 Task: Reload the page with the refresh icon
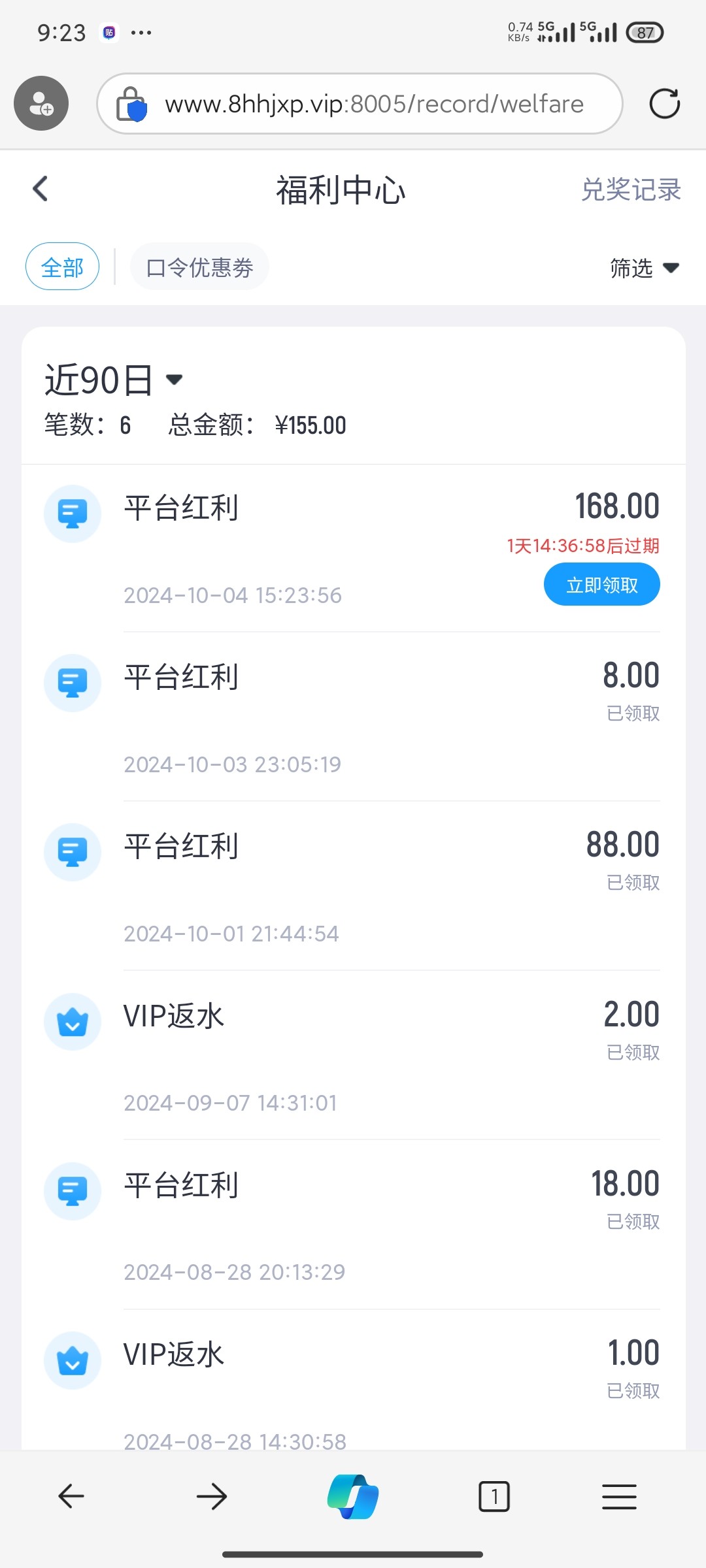tap(664, 103)
